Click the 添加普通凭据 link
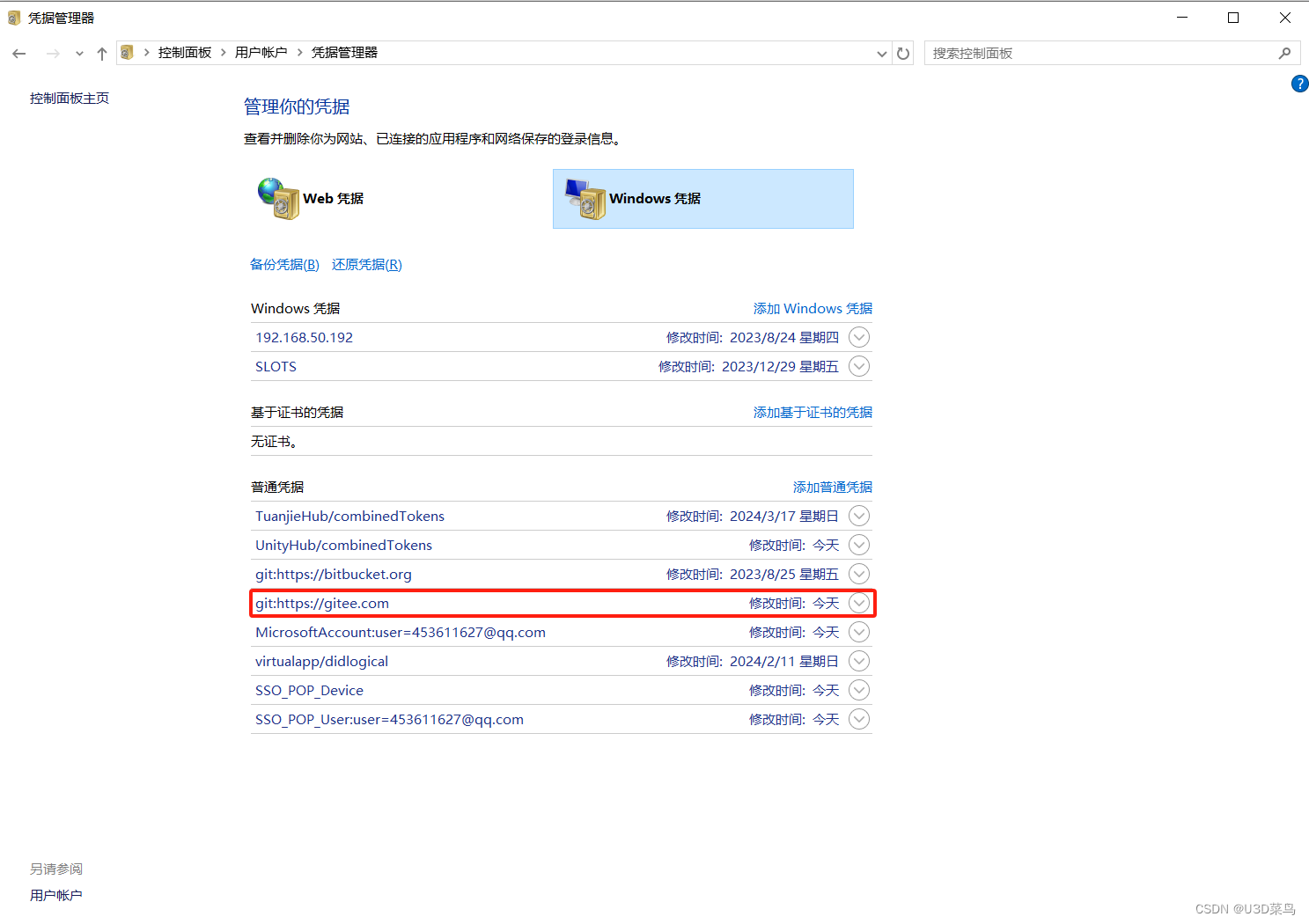 click(832, 487)
